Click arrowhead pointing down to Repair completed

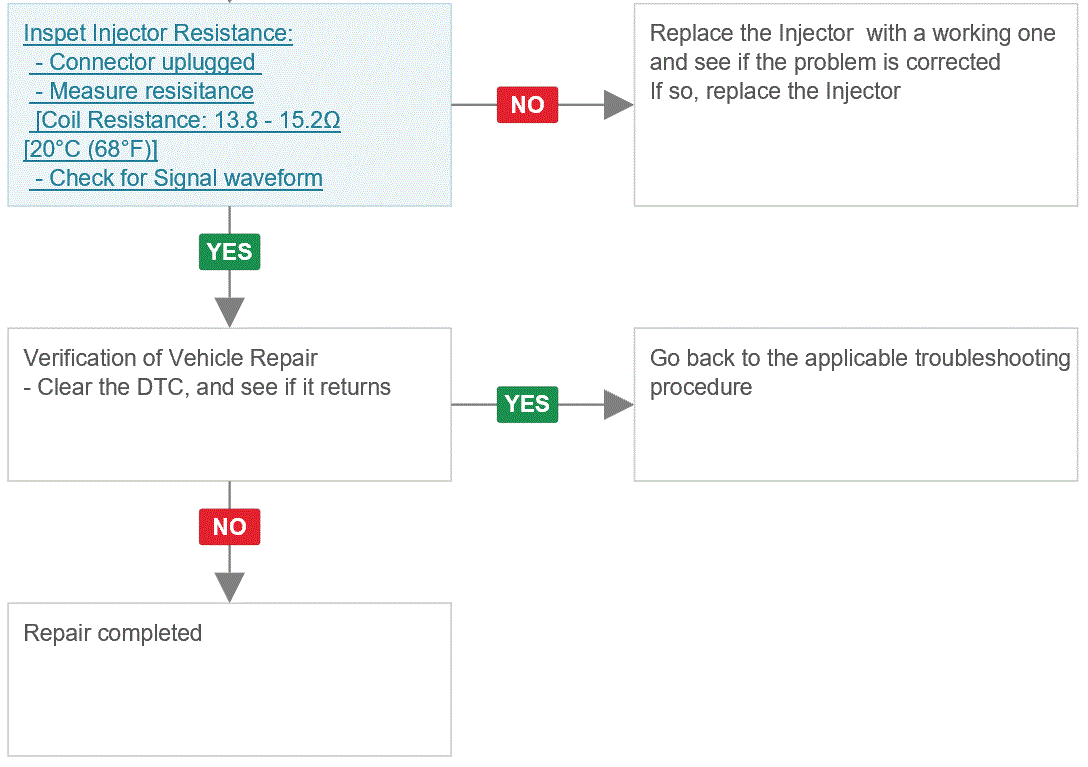(x=230, y=587)
